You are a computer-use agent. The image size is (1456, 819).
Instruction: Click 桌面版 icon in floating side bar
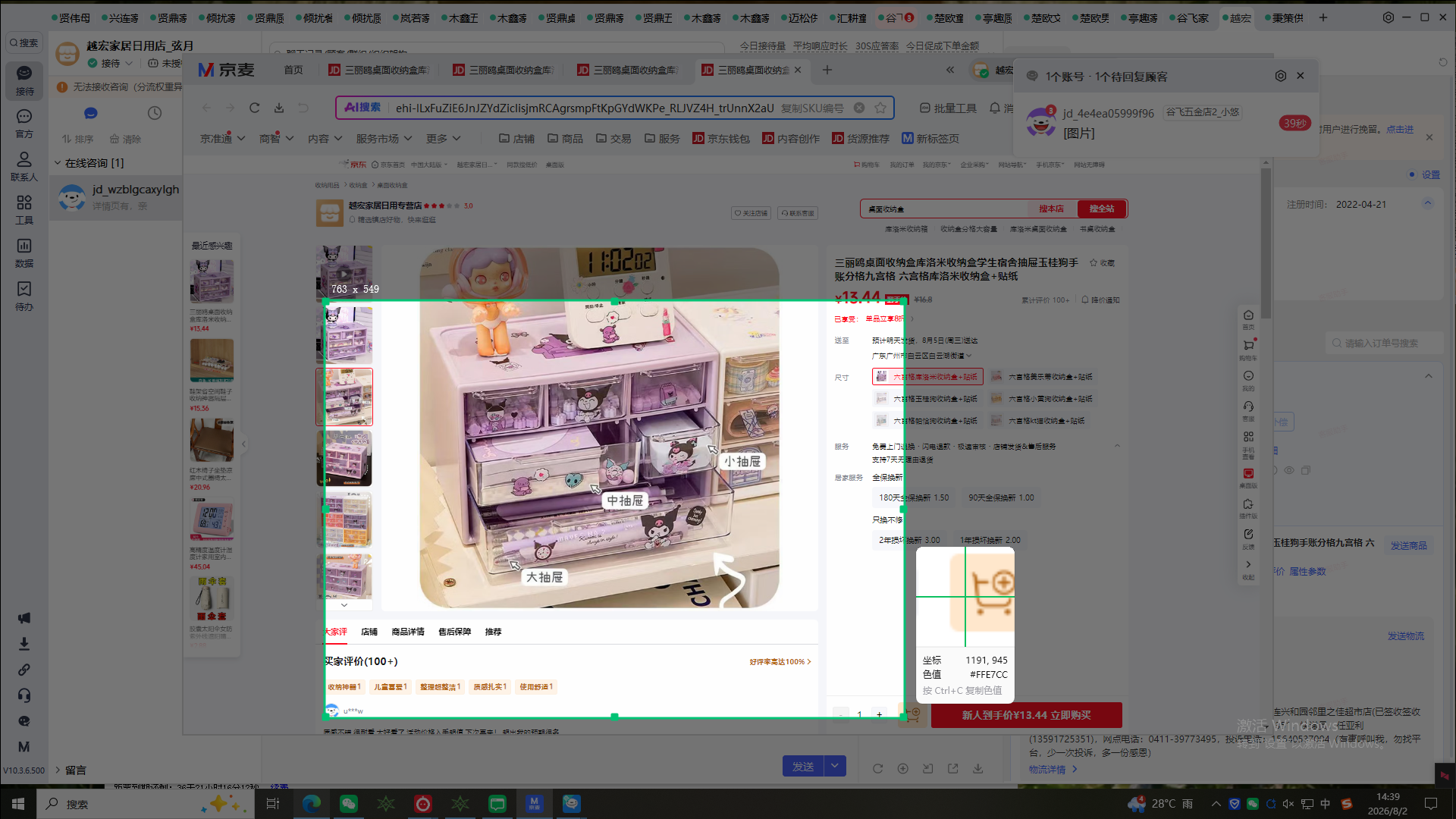[1248, 478]
